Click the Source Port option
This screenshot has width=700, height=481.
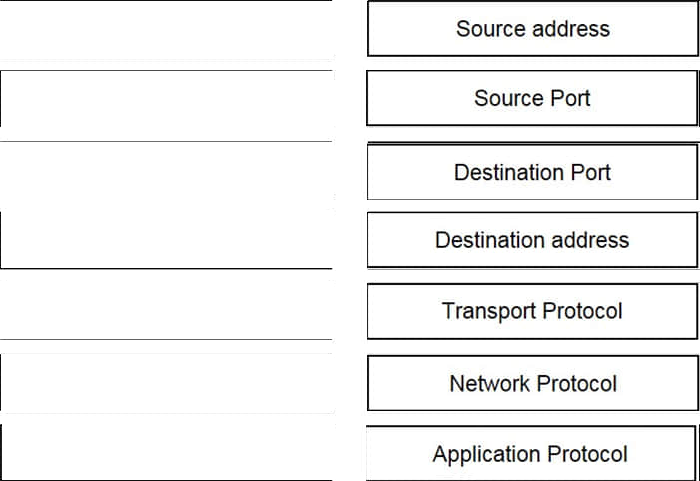532,98
